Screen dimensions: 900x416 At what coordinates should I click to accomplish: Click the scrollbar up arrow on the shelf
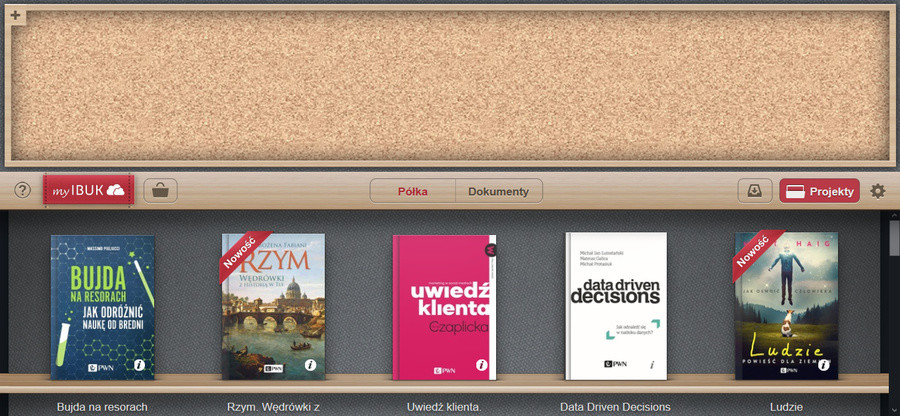coord(894,215)
